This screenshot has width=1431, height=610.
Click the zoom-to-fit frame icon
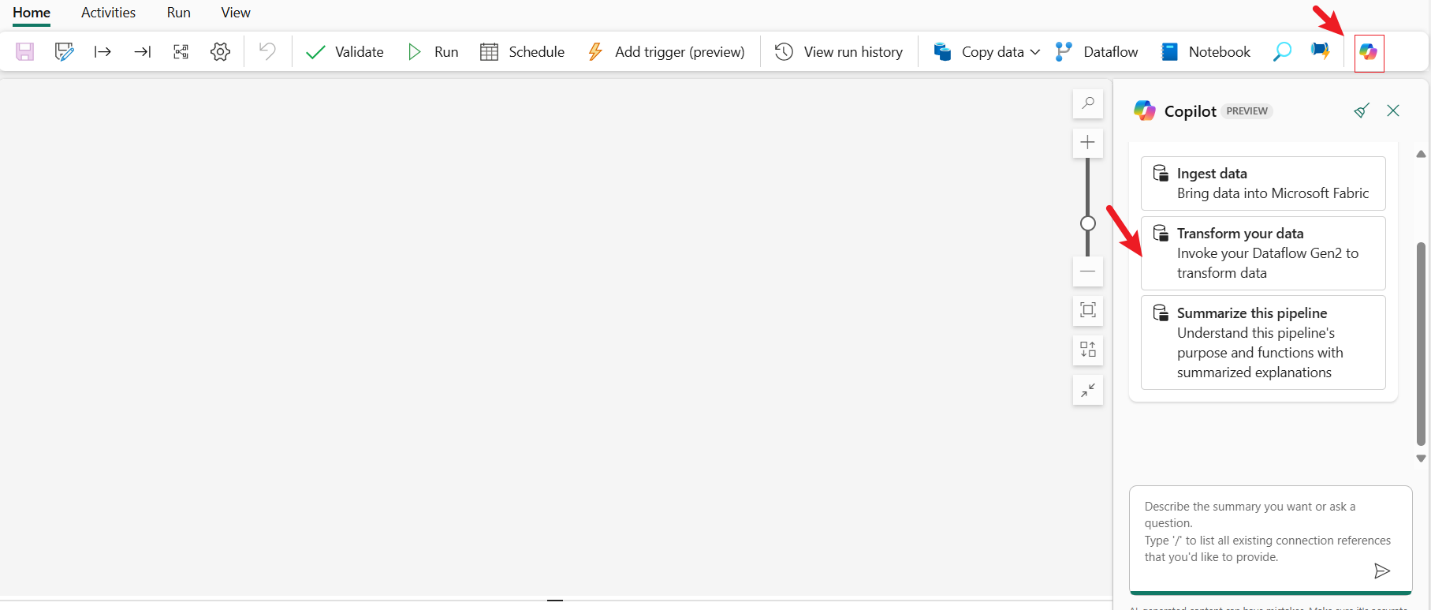(1088, 310)
